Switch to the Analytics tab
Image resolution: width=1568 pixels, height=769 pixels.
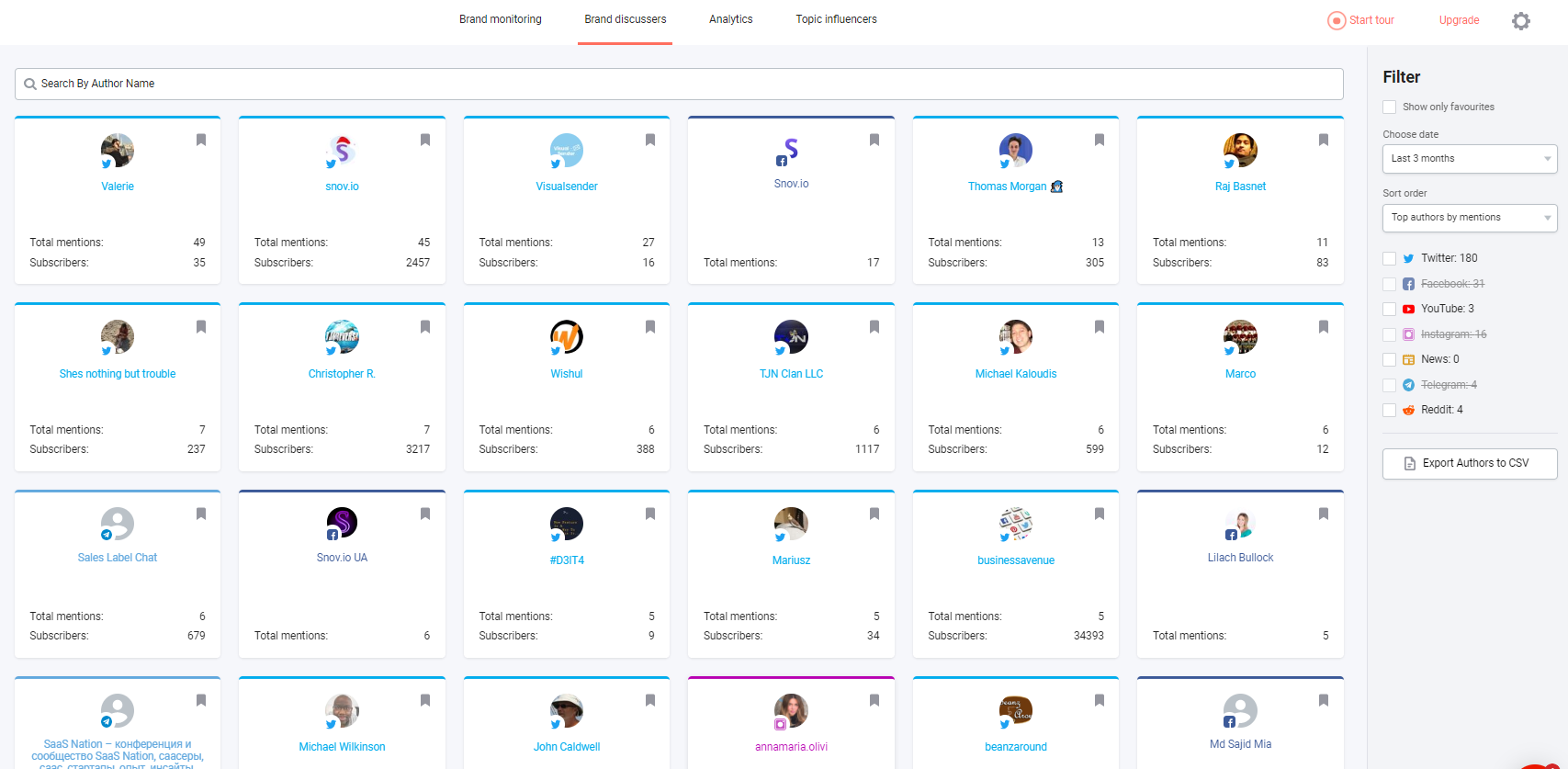[x=731, y=19]
